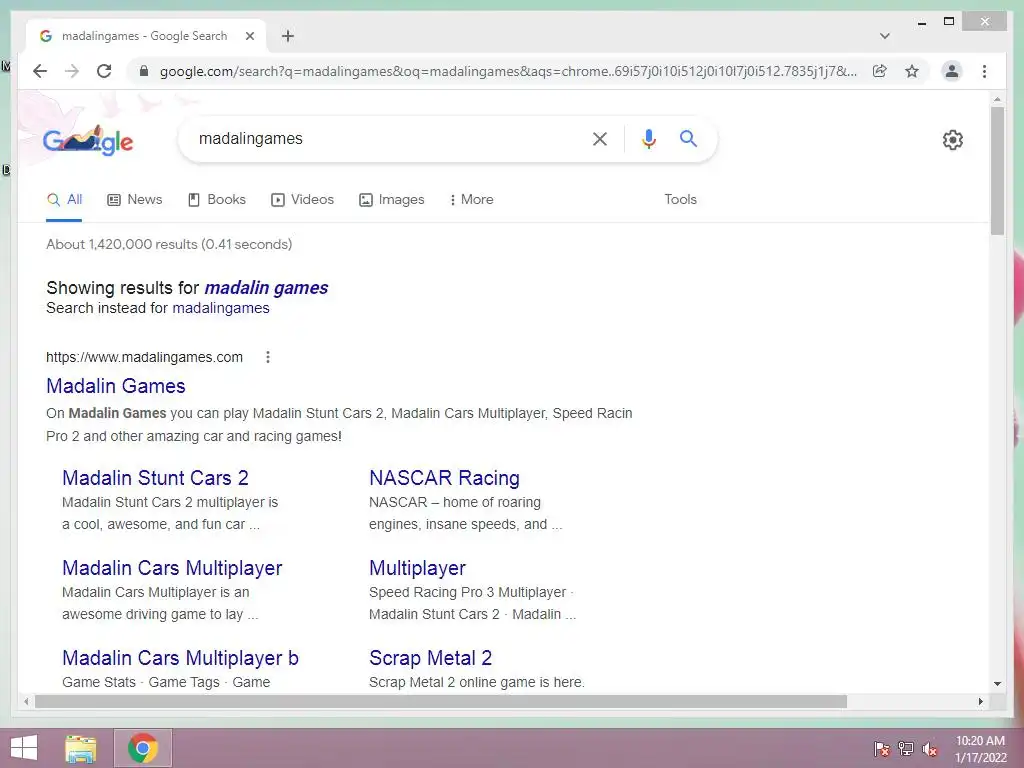The height and width of the screenshot is (768, 1024).
Task: Share this page using the share icon
Action: [880, 71]
